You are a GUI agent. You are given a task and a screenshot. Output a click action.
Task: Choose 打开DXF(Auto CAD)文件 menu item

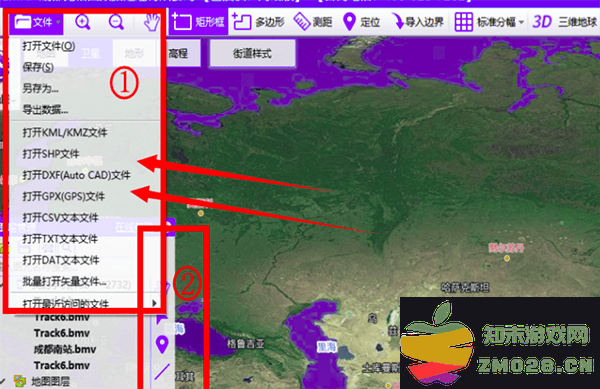(76, 175)
